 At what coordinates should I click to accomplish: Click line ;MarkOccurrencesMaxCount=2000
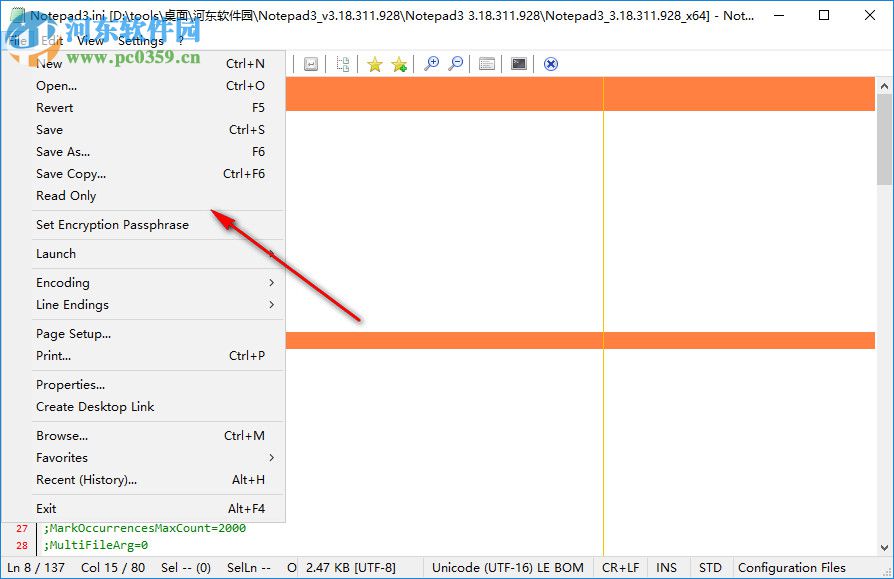pyautogui.click(x=145, y=528)
